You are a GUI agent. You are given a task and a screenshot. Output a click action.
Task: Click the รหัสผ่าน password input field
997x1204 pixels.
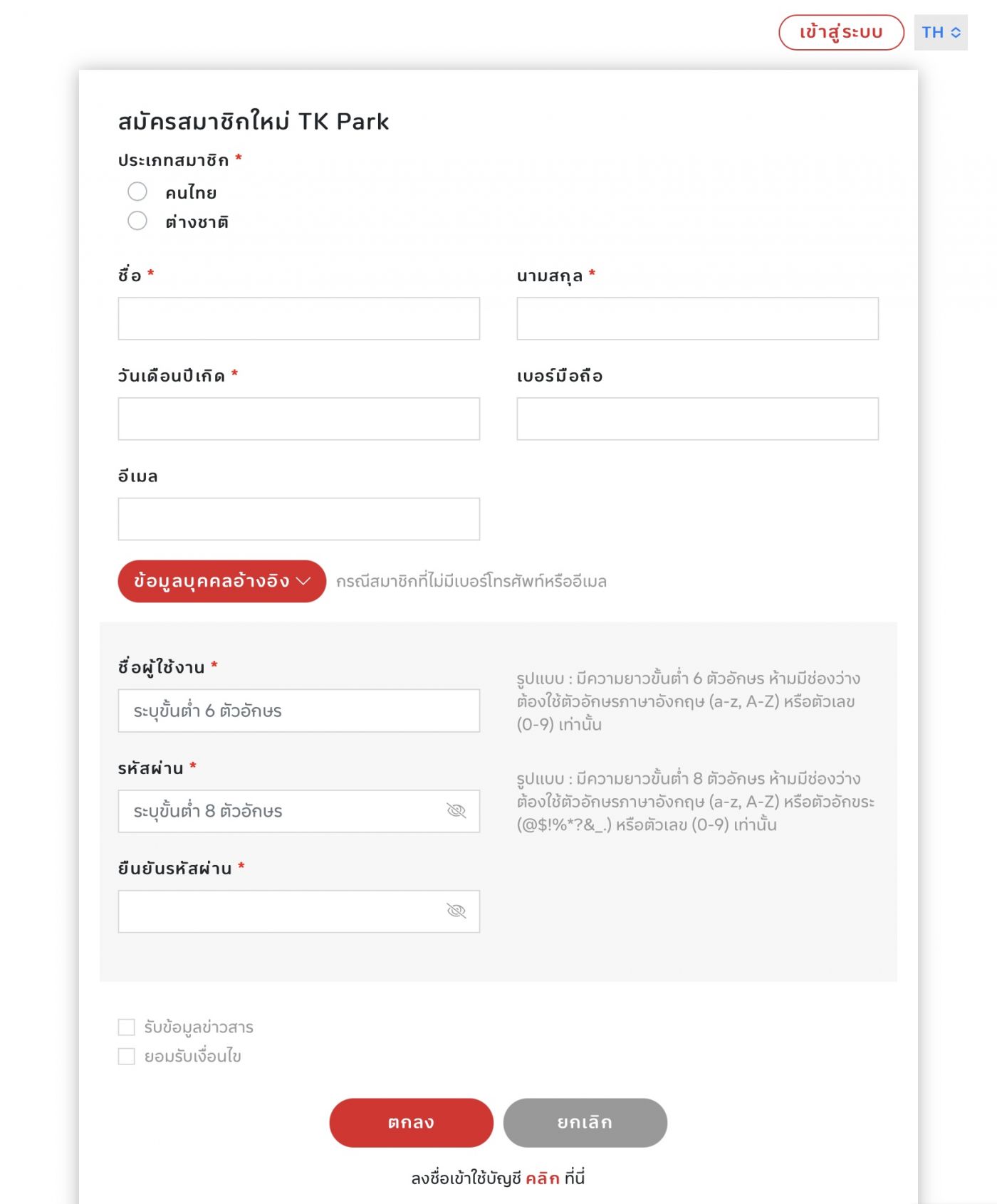point(285,811)
